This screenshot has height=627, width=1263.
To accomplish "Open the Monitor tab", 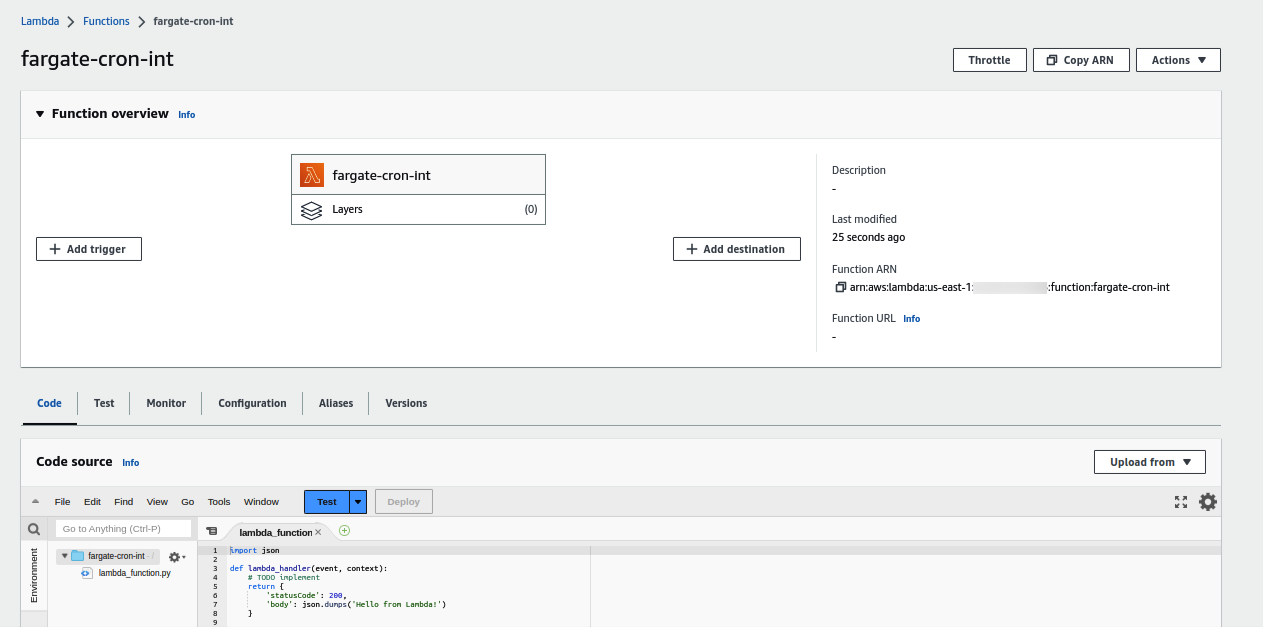I will point(166,403).
